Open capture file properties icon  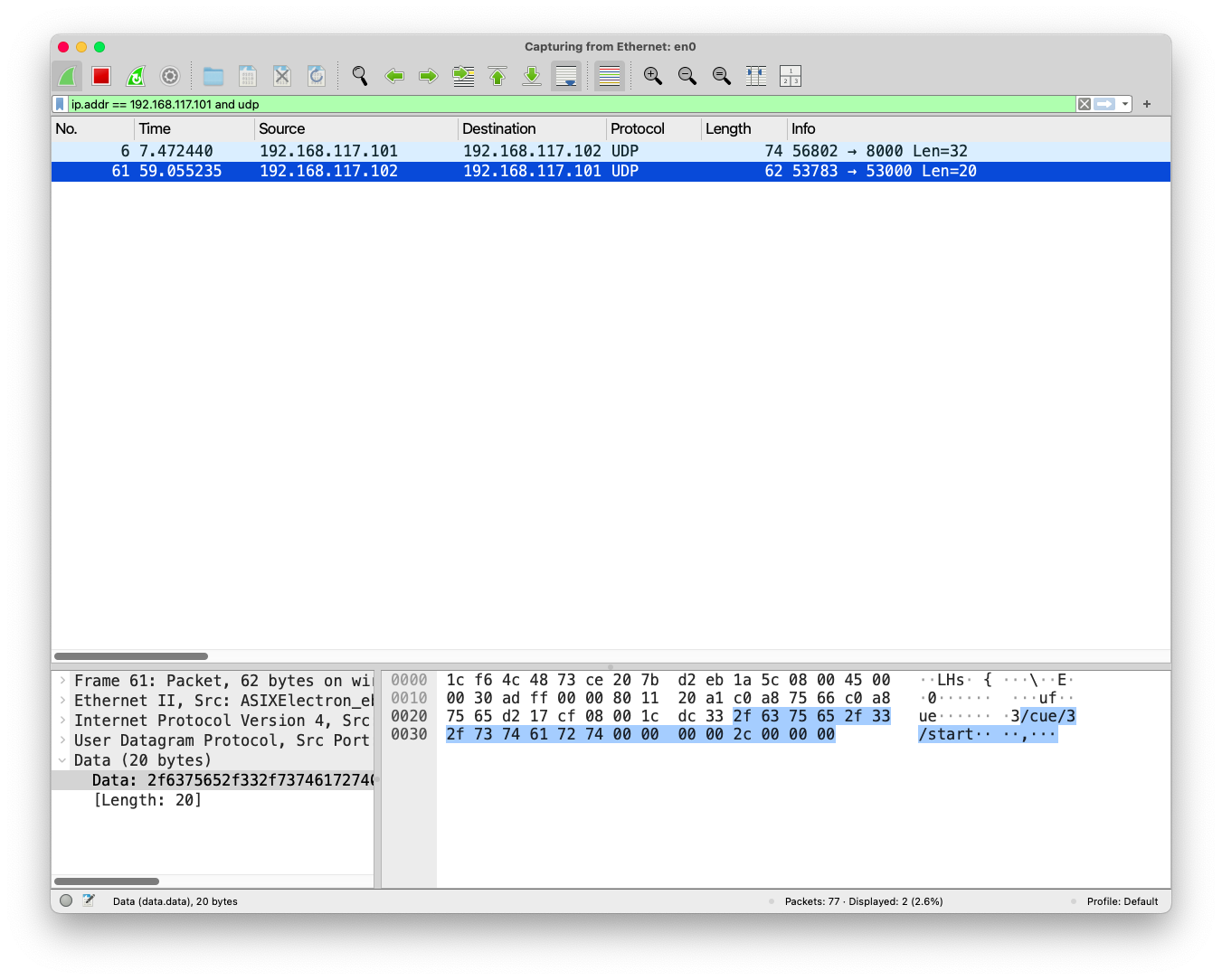(89, 900)
